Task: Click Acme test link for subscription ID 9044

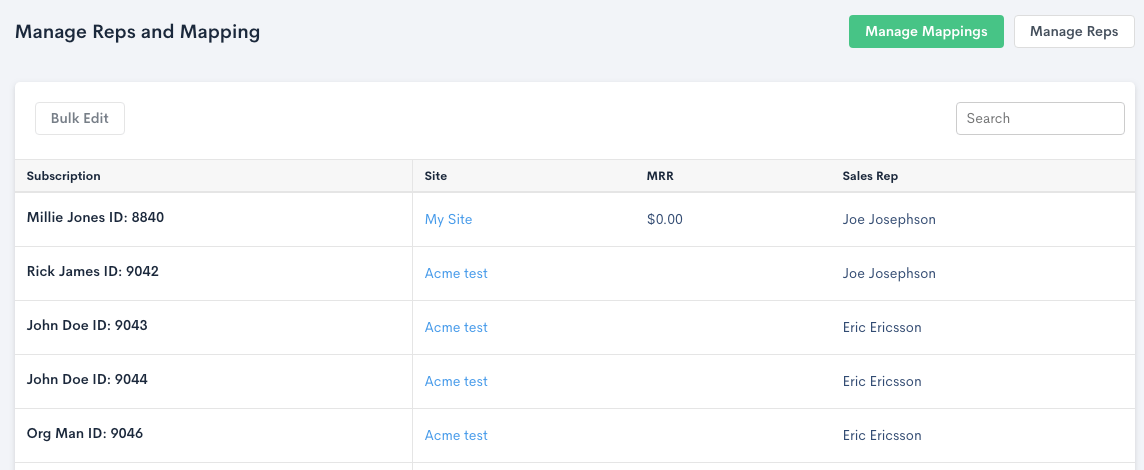Action: coord(456,381)
